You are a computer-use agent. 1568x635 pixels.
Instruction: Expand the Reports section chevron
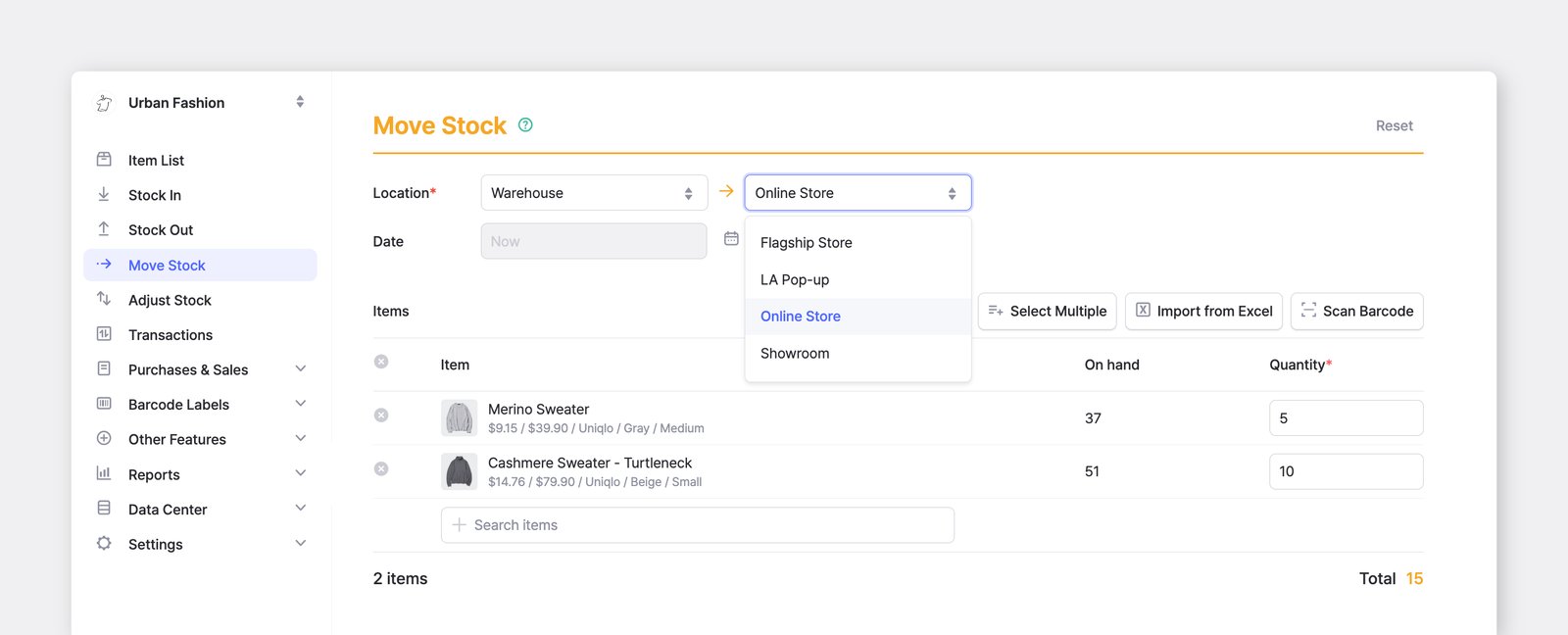click(x=301, y=474)
